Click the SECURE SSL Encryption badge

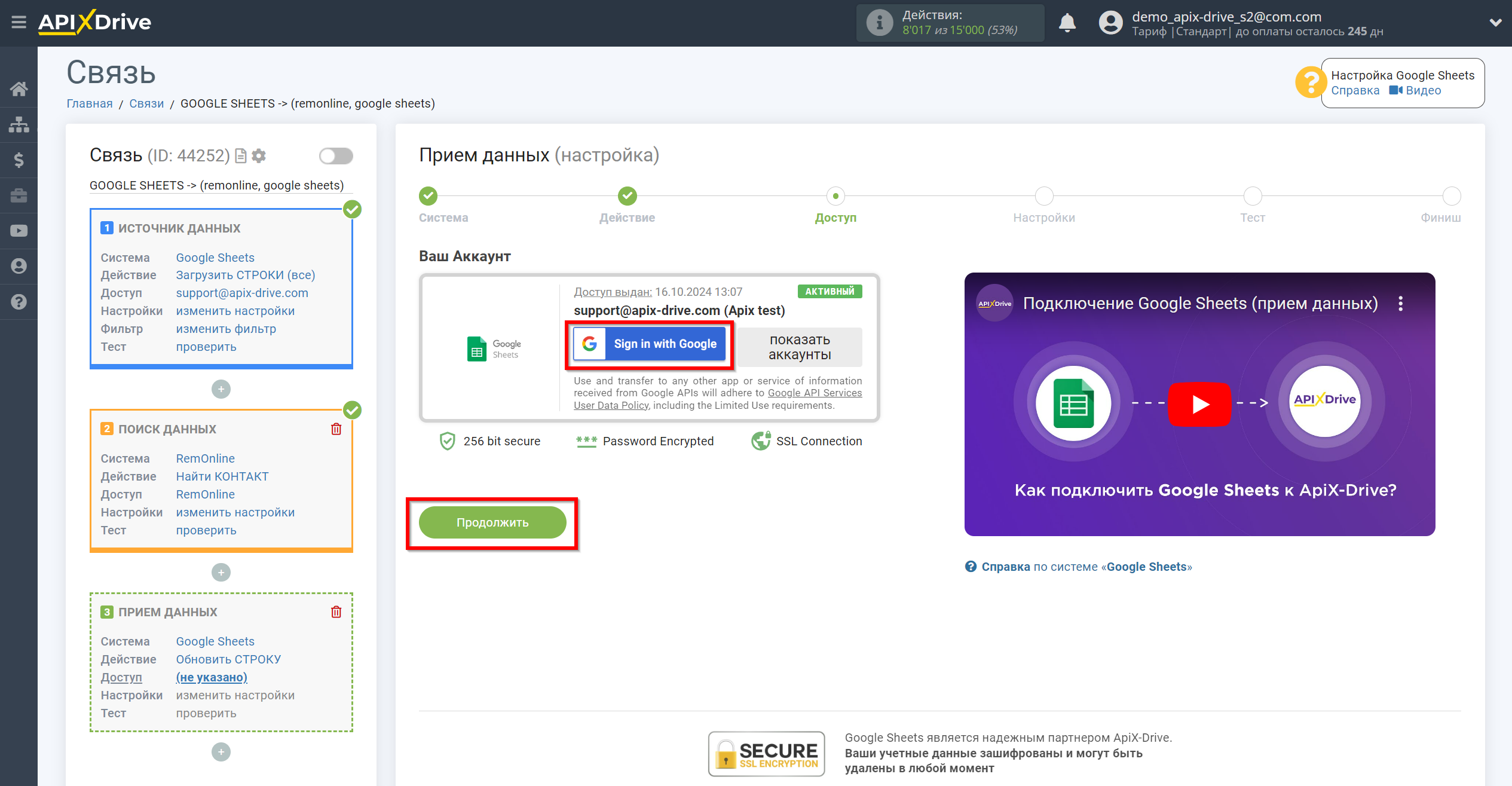(x=766, y=754)
